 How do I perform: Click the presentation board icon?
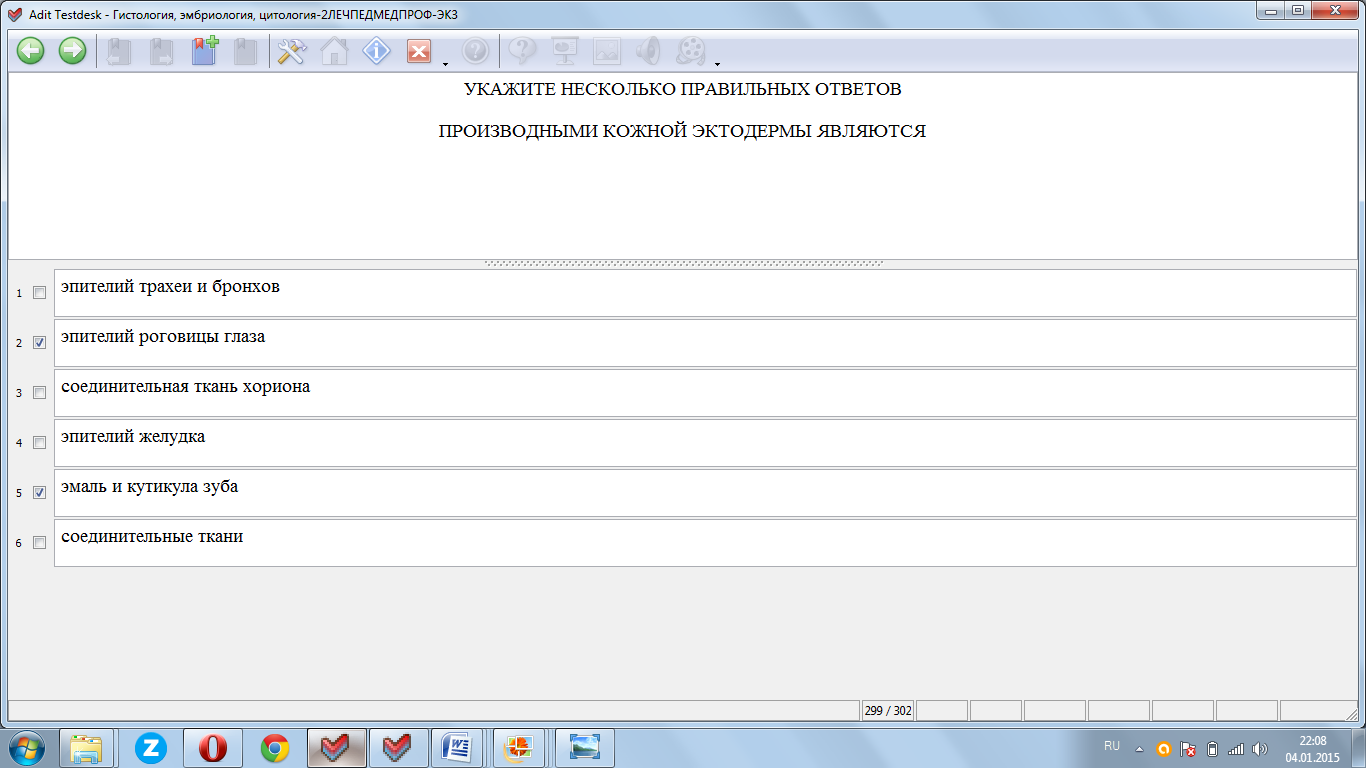click(565, 51)
